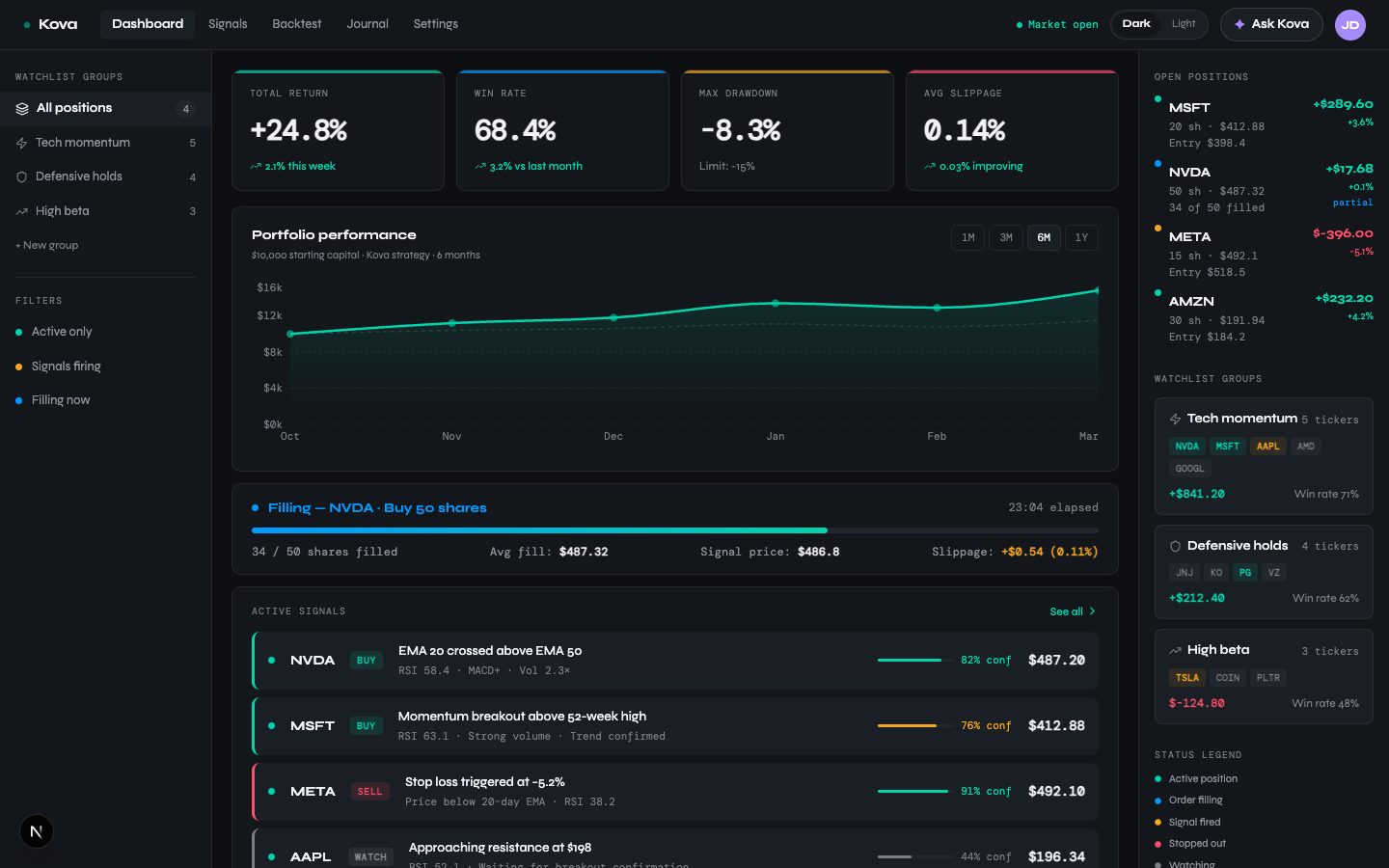1389x868 pixels.
Task: Click the chevron next to See all
Action: [x=1092, y=612]
